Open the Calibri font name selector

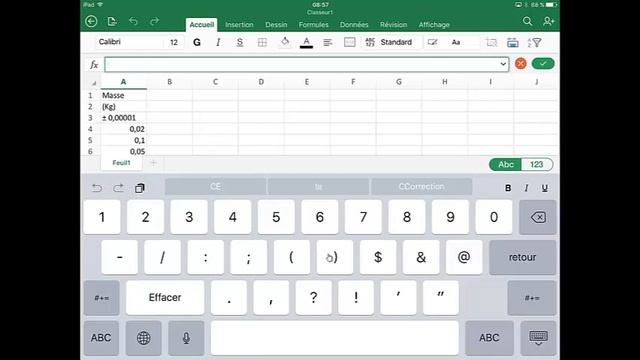[x=129, y=42]
